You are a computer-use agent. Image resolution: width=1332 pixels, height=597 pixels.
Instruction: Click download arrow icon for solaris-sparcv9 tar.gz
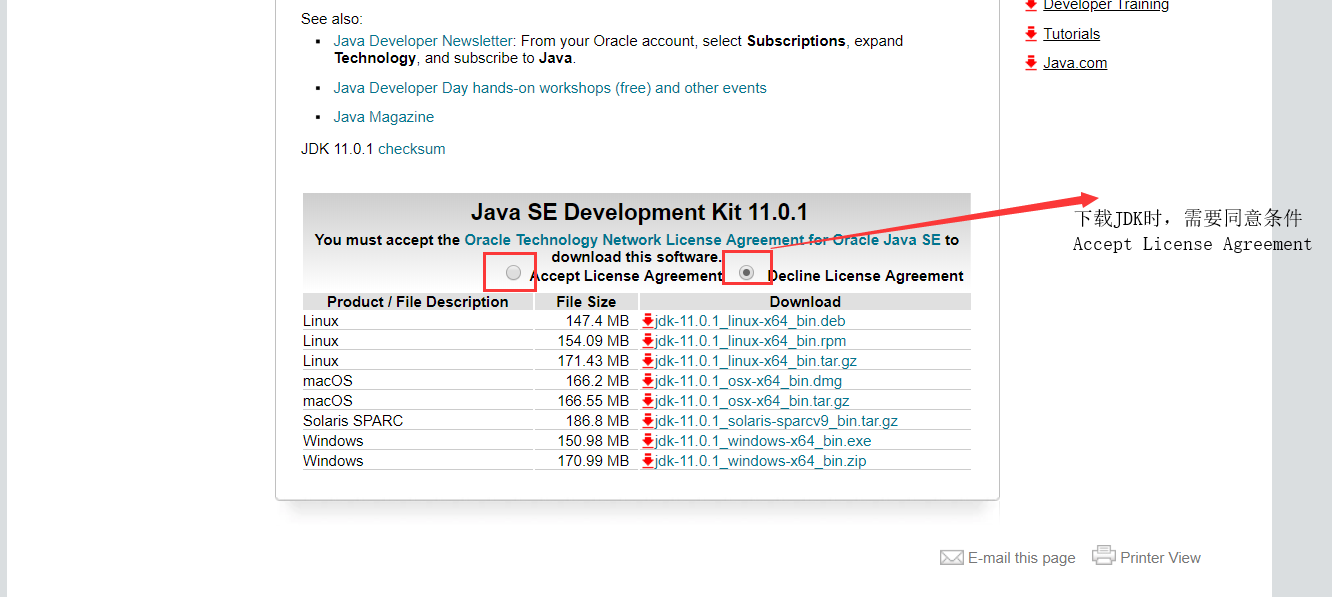click(x=648, y=421)
